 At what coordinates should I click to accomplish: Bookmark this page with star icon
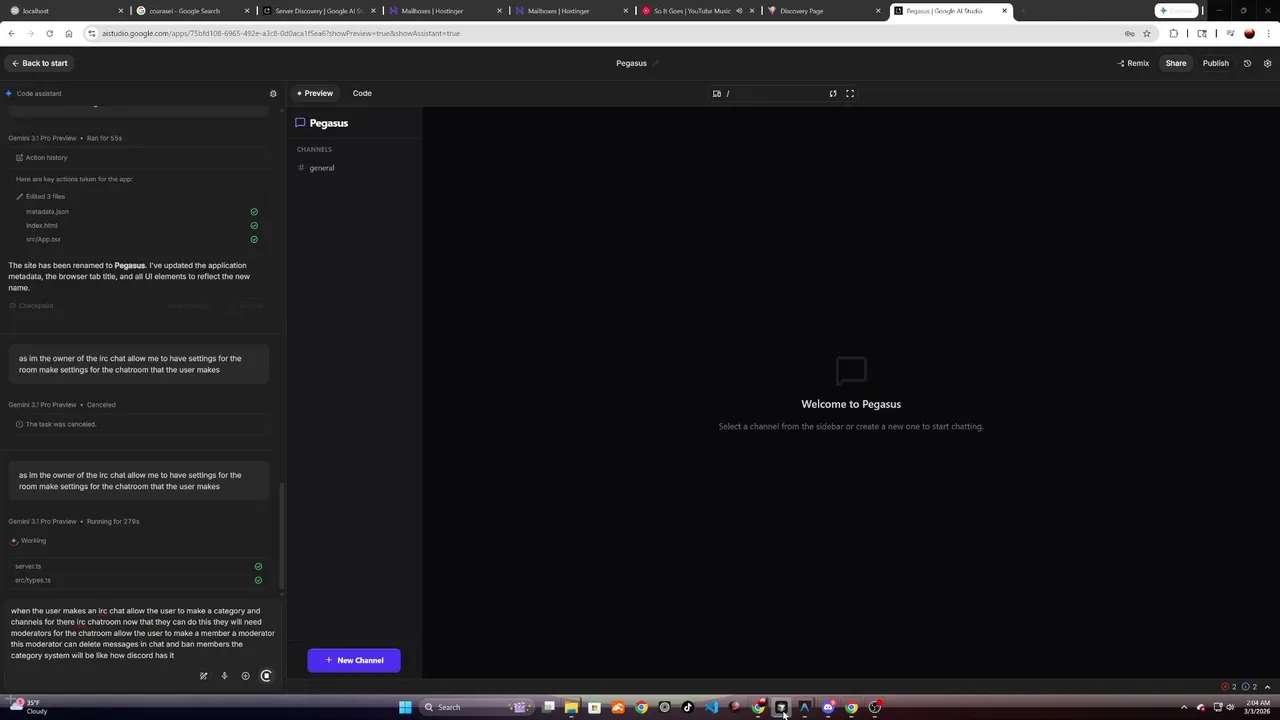tap(1147, 33)
